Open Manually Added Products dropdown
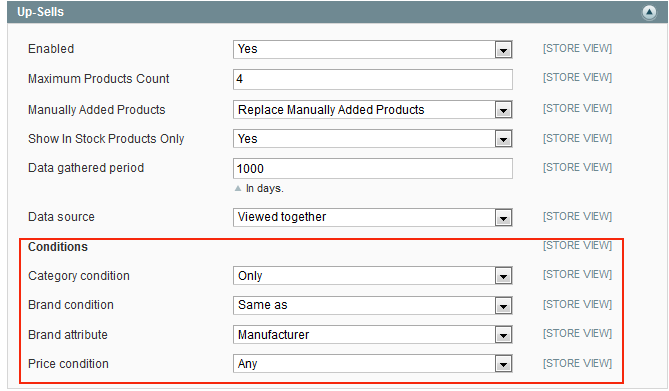Viewport: 669px width, 391px height. click(x=372, y=110)
